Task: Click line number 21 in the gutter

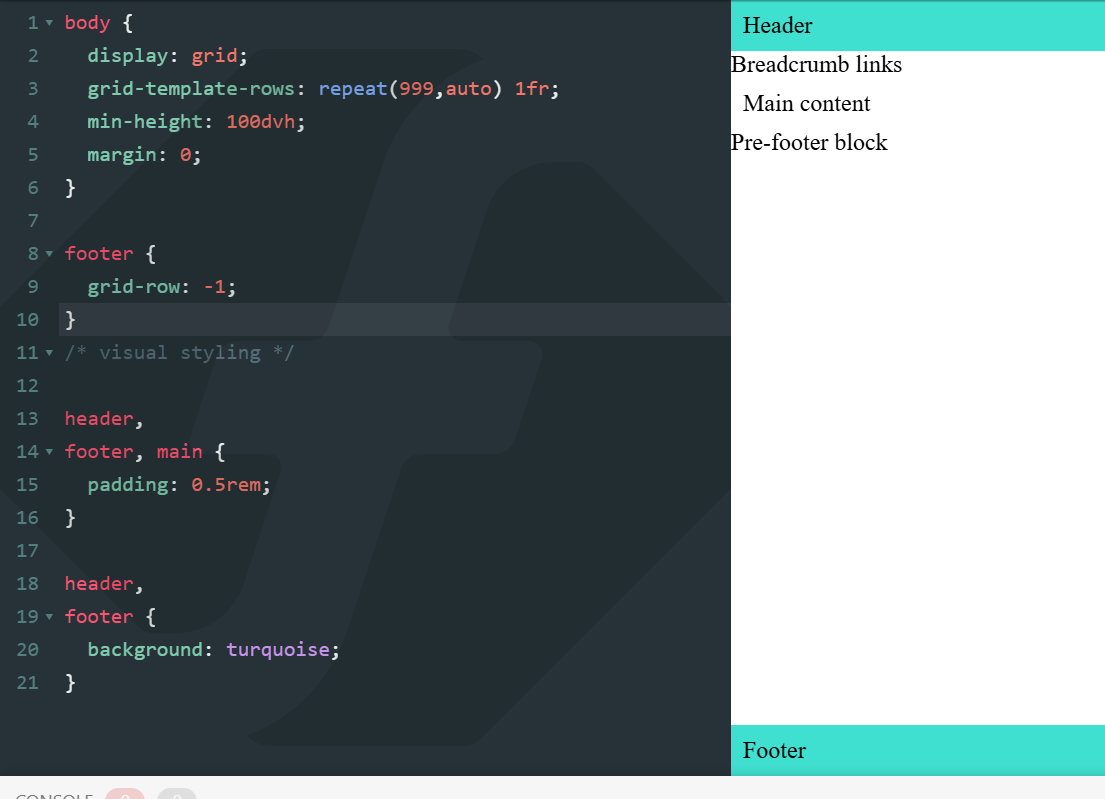Action: [27, 683]
